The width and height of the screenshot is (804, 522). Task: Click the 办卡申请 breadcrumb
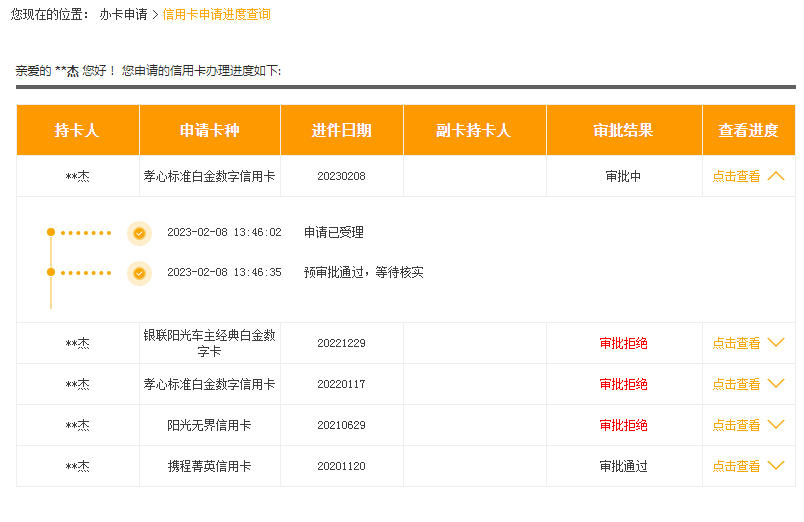[x=124, y=14]
